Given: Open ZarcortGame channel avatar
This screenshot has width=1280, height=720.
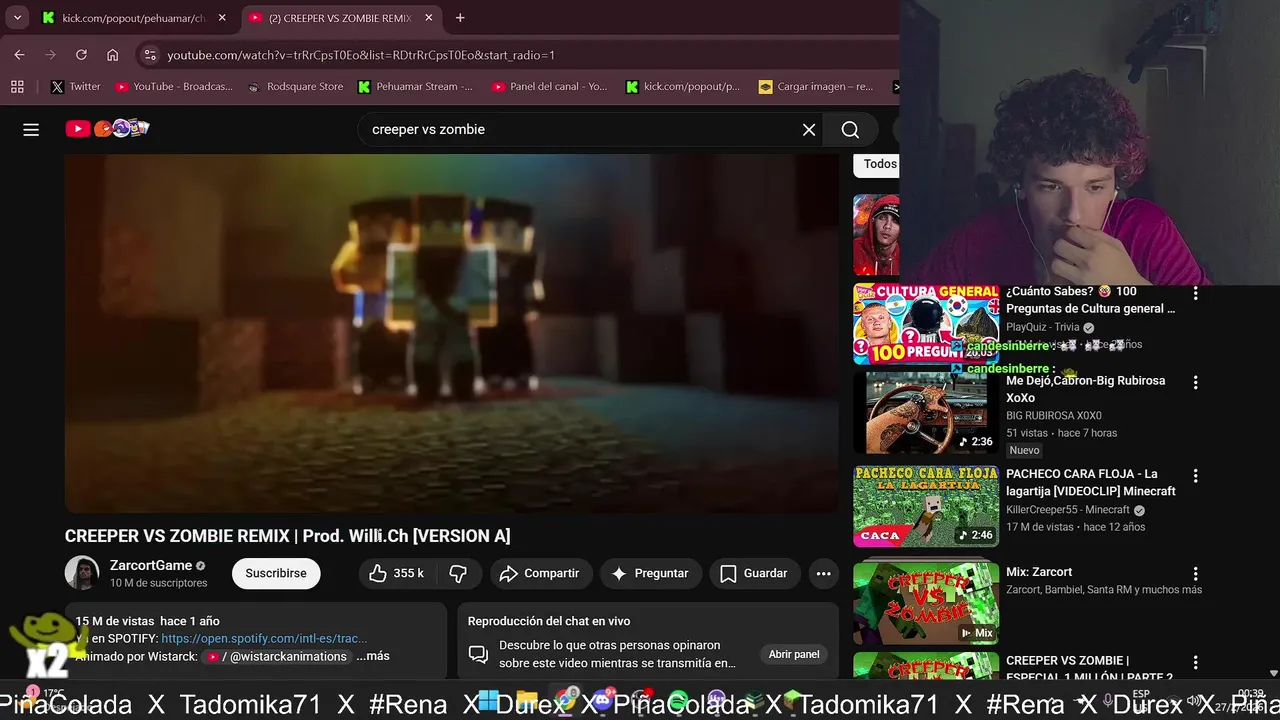Looking at the screenshot, I should (82, 573).
